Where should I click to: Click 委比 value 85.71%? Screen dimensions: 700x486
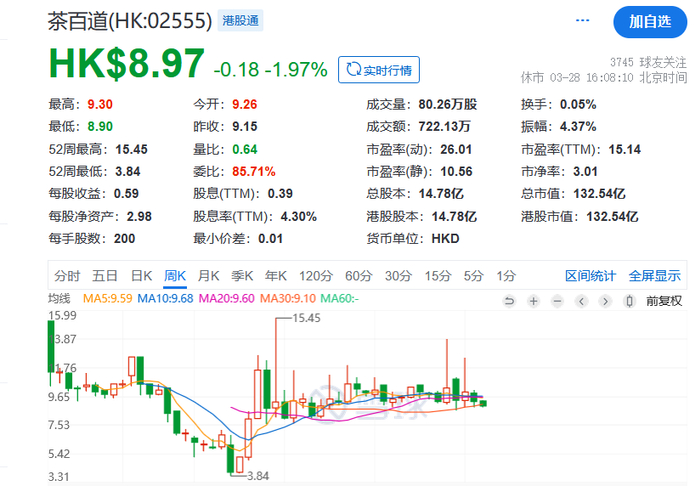click(x=254, y=172)
